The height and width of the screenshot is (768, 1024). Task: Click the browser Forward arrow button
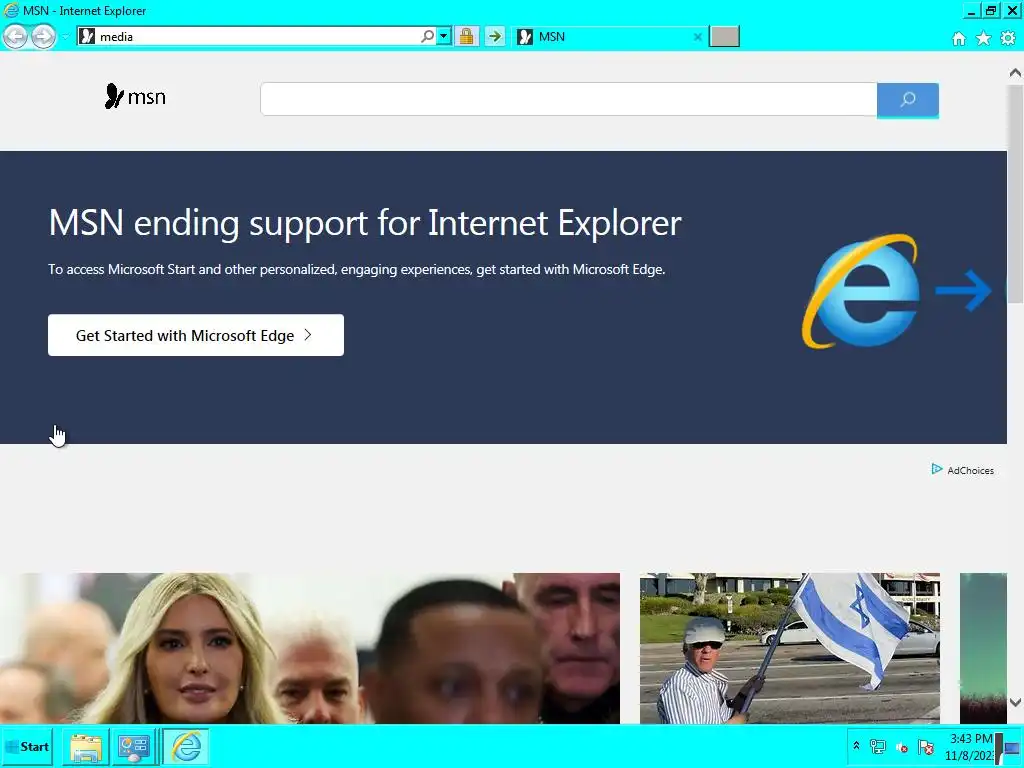(43, 37)
